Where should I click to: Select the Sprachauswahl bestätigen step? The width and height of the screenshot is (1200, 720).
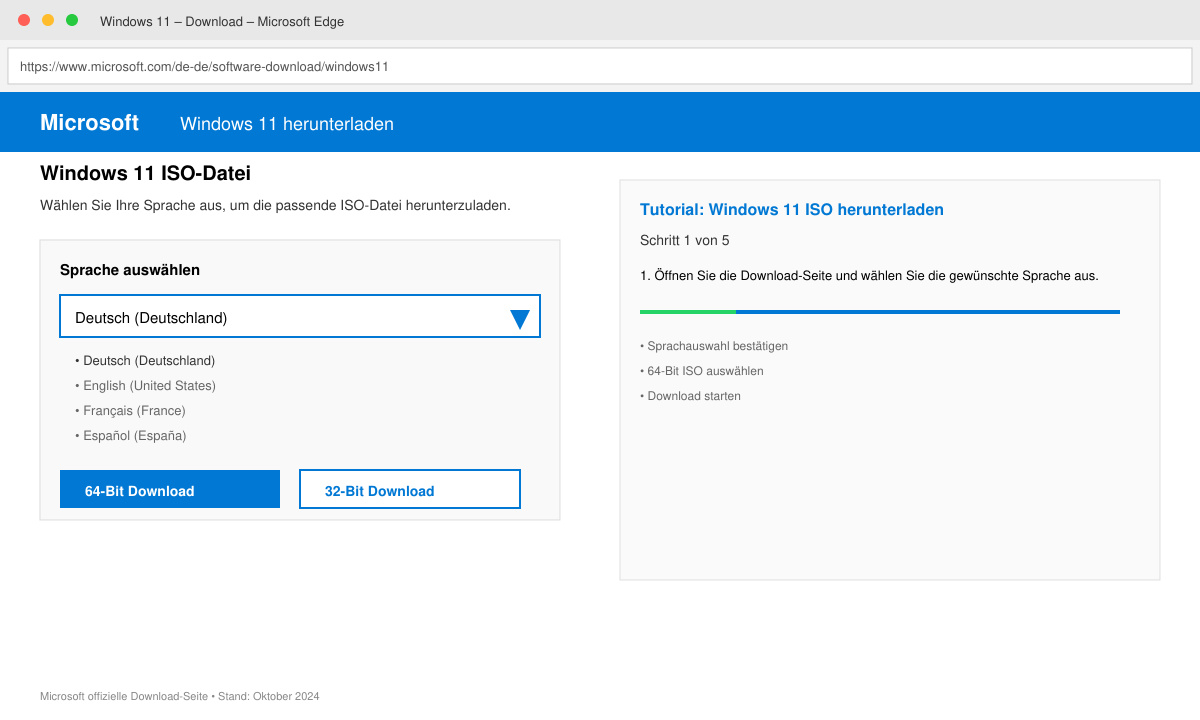pos(714,346)
